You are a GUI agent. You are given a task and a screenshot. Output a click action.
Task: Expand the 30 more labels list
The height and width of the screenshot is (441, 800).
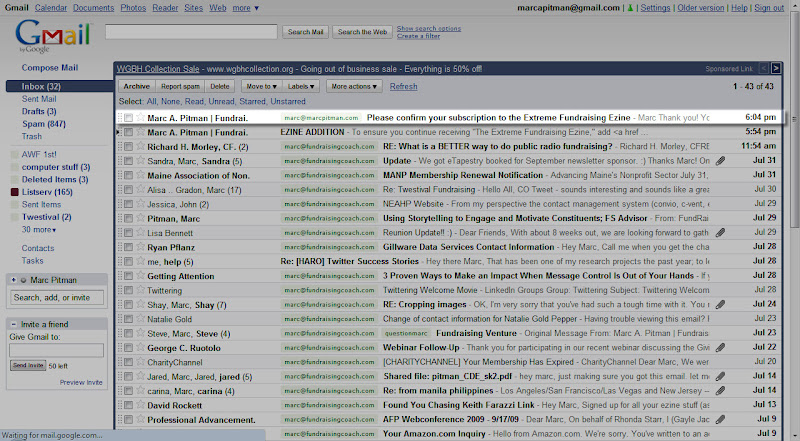[39, 230]
